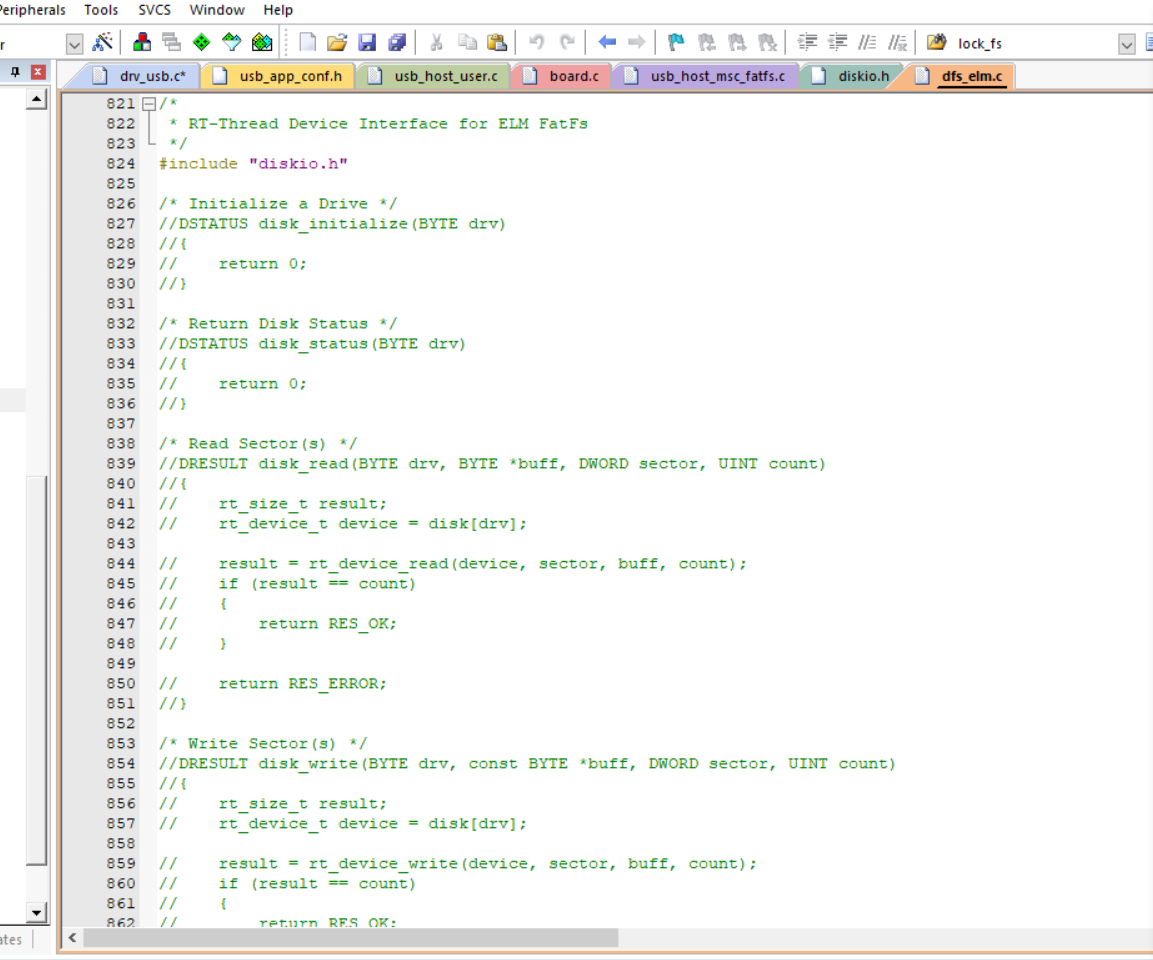Navigate backwards with blue arrow
The width and height of the screenshot is (1153, 960).
point(607,43)
